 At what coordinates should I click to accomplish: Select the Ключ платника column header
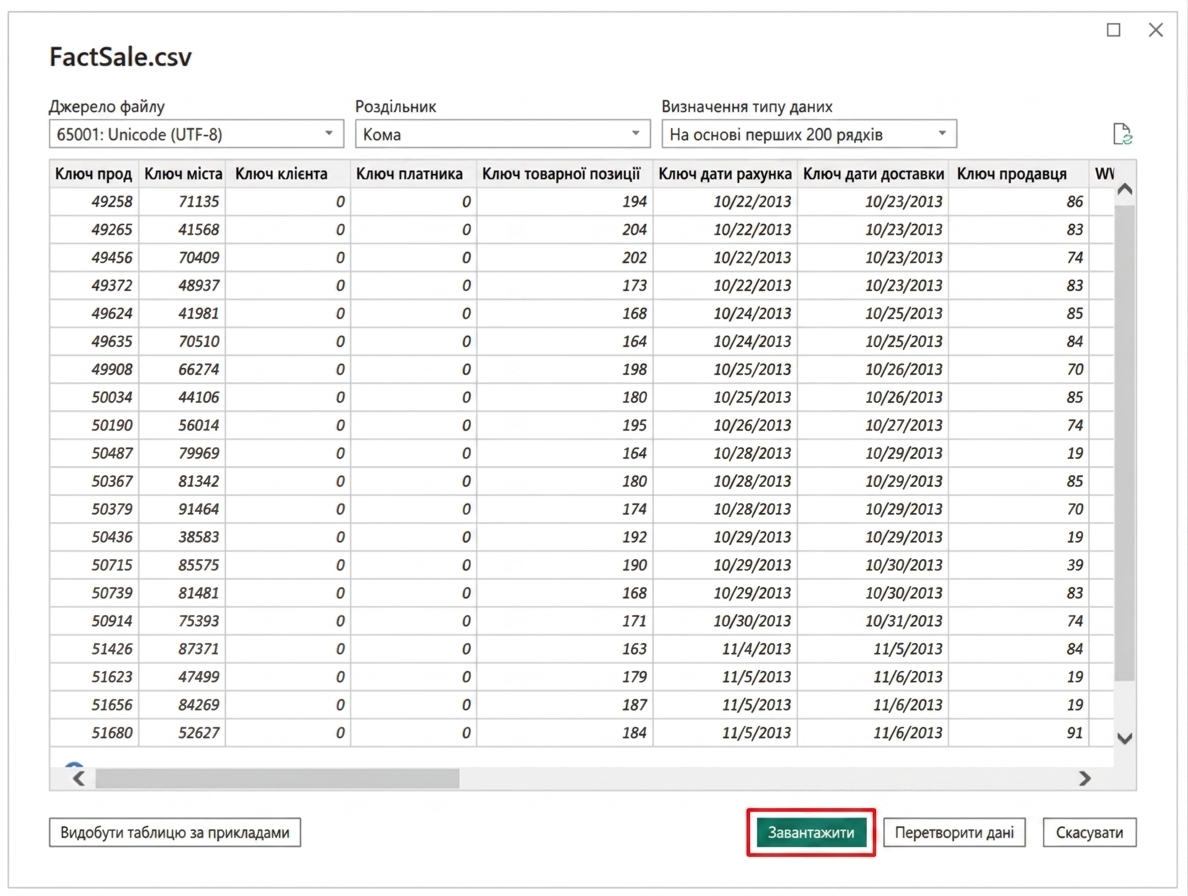414,173
